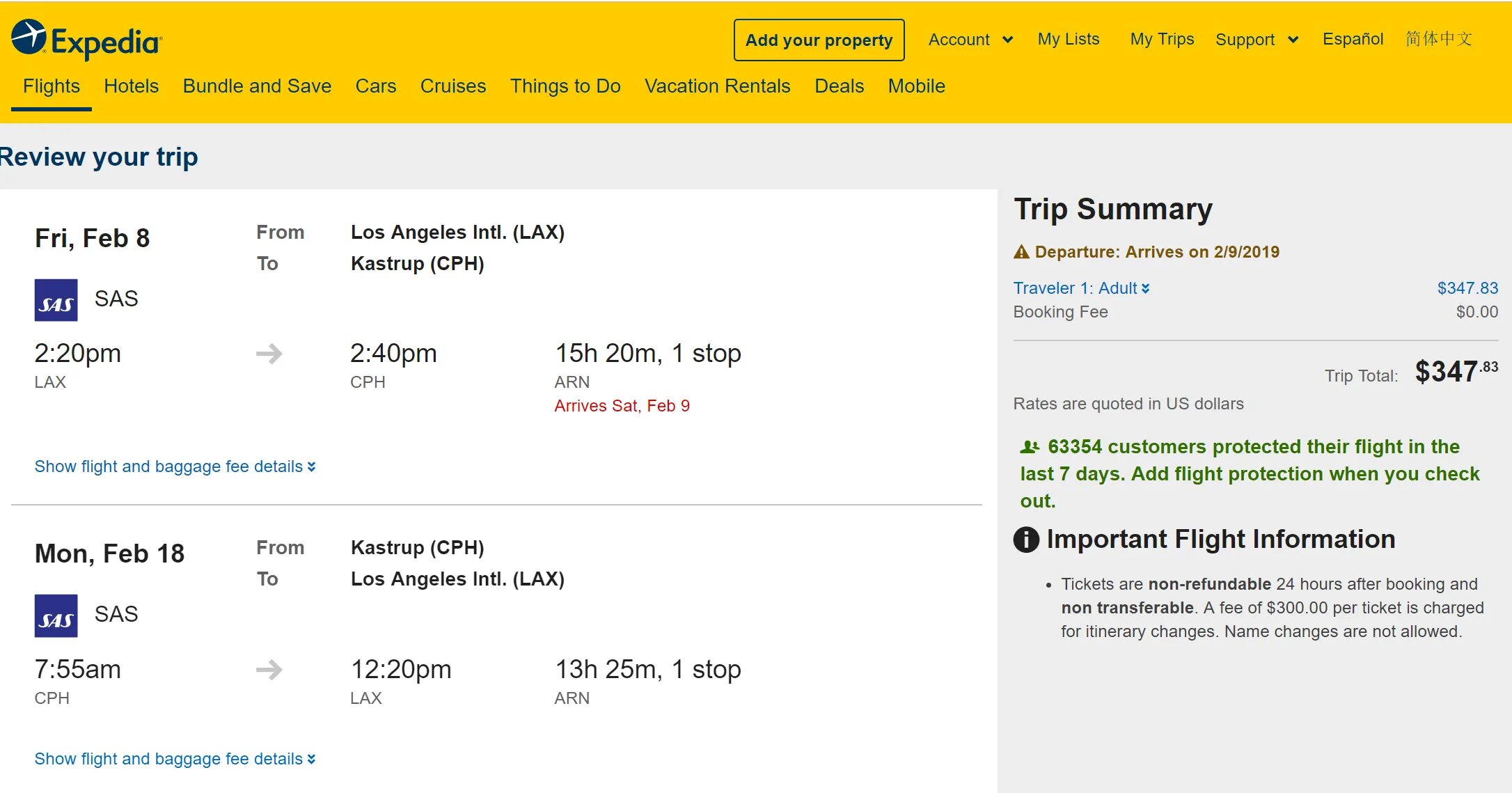Switch to the Cars tab
The image size is (1512, 793).
tap(376, 86)
